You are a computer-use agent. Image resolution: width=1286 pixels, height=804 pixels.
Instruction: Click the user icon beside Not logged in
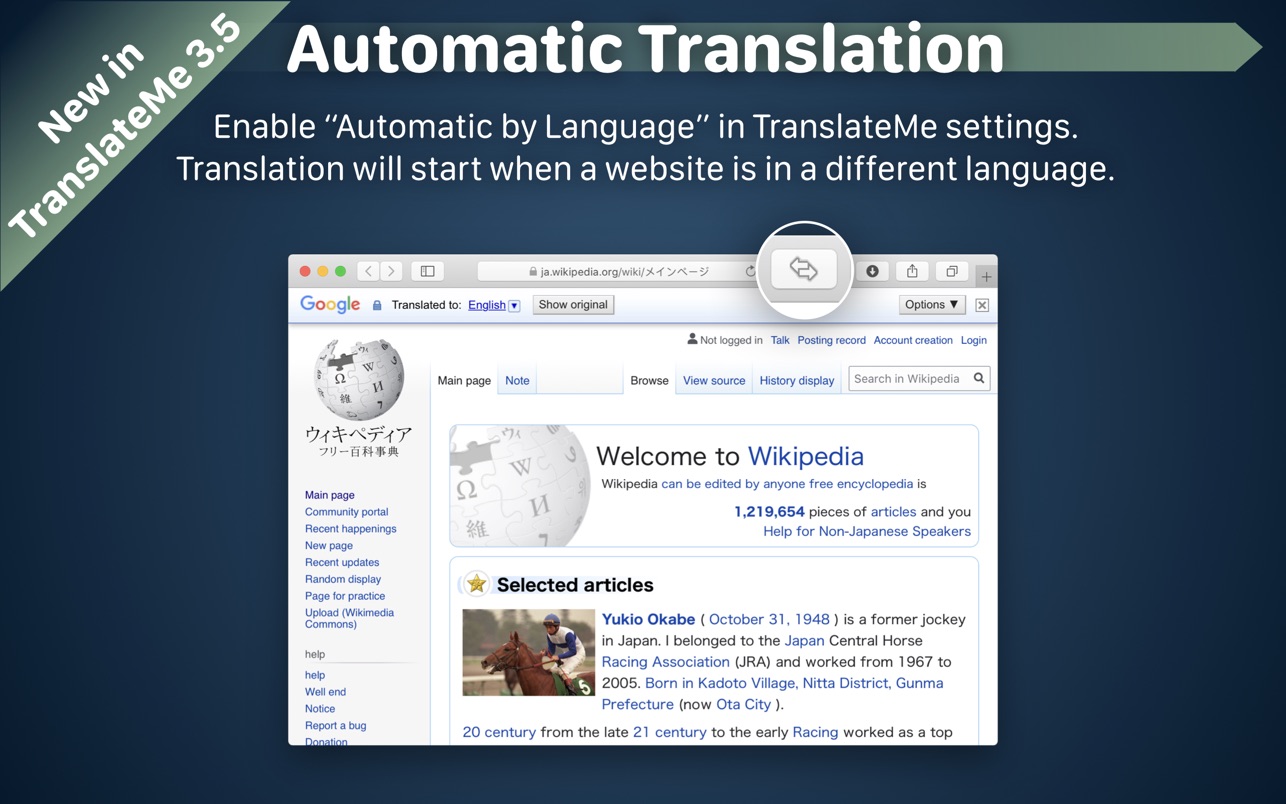pyautogui.click(x=692, y=339)
